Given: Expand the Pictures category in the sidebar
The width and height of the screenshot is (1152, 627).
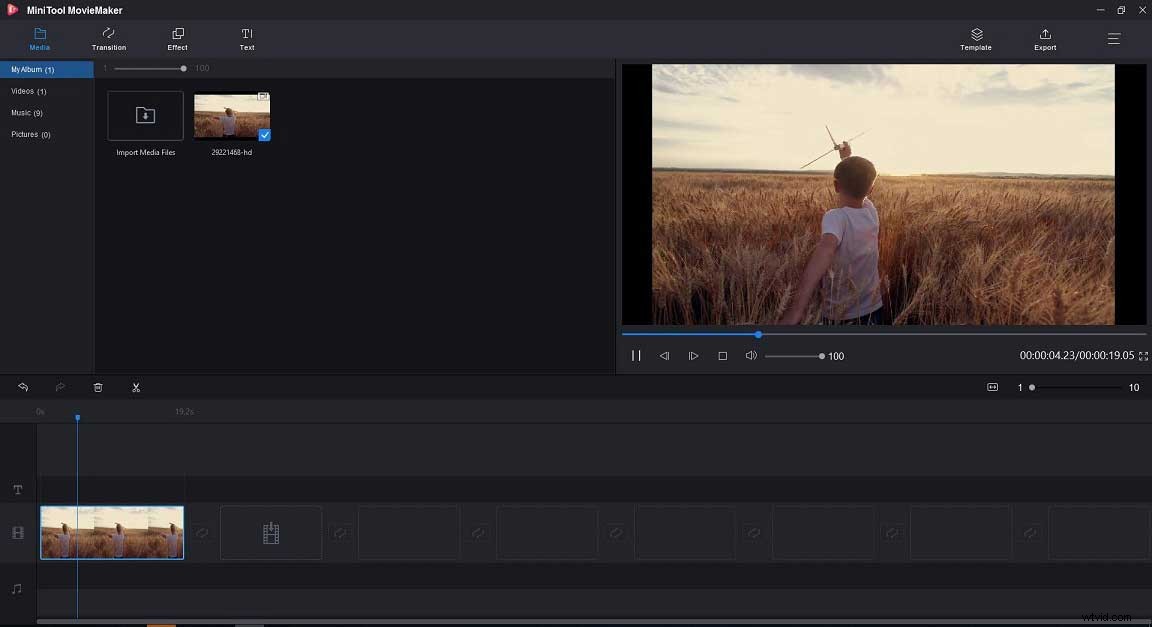Looking at the screenshot, I should coord(30,134).
